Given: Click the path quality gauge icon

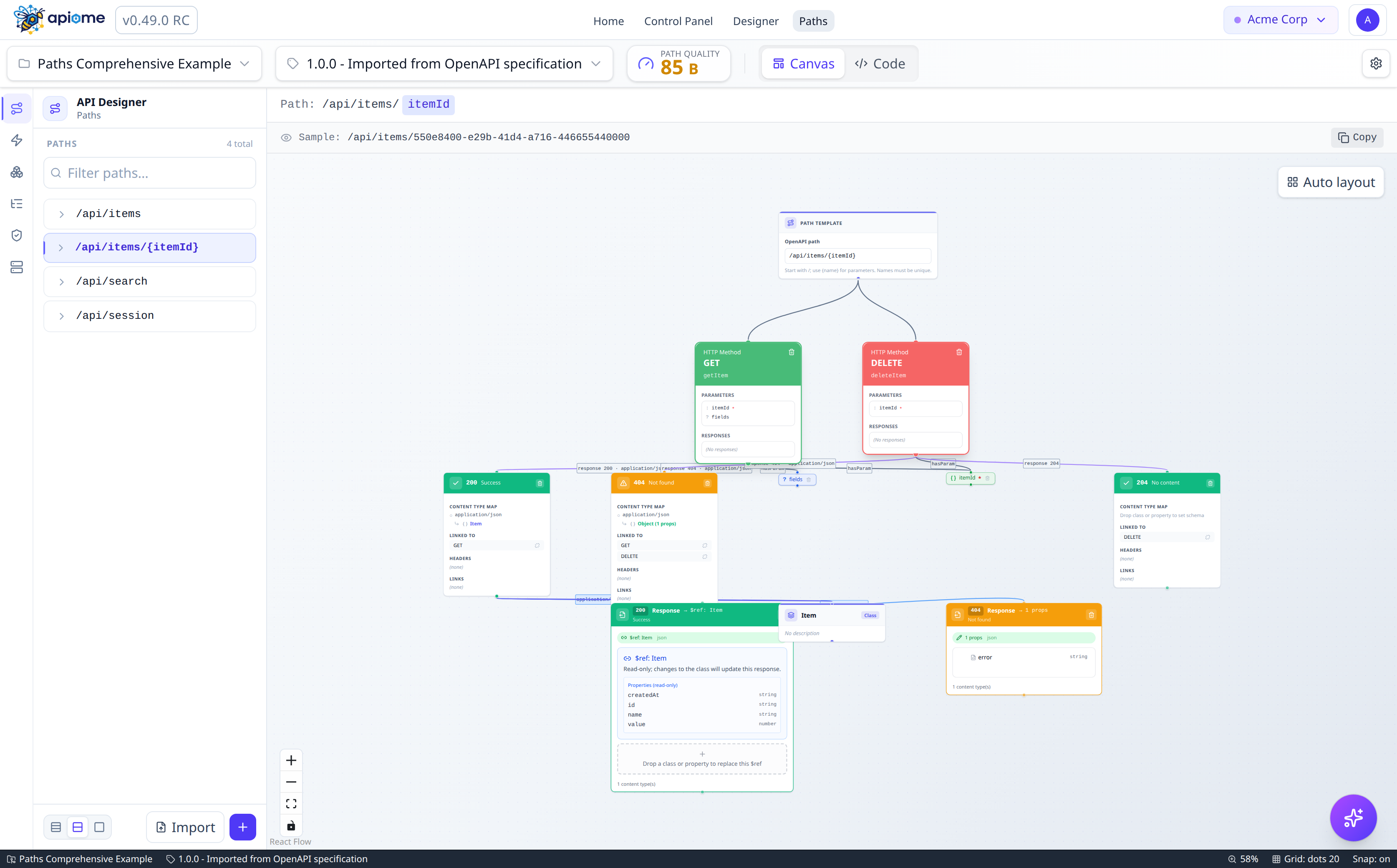Looking at the screenshot, I should pyautogui.click(x=646, y=64).
